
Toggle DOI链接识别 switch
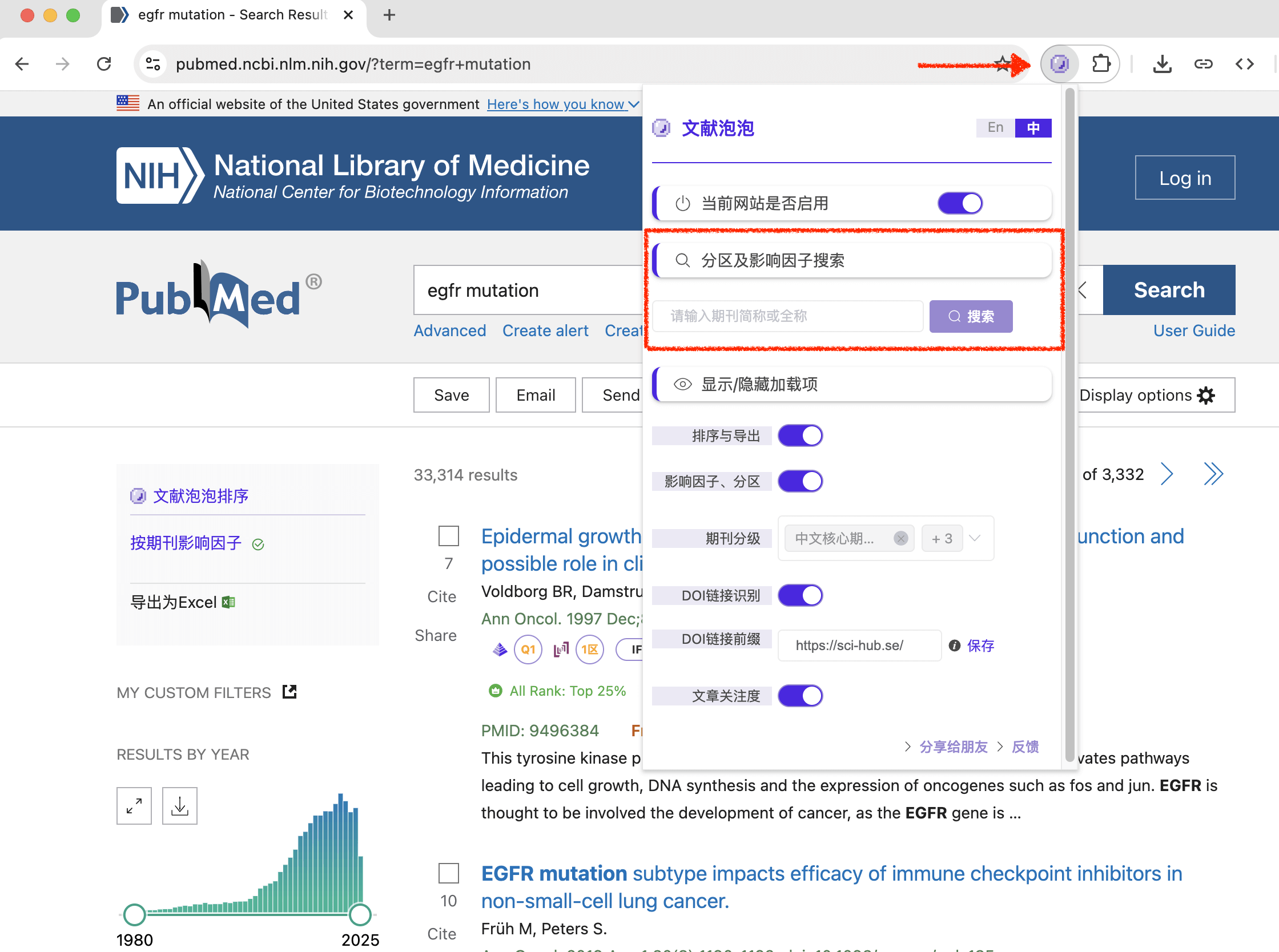pyautogui.click(x=800, y=595)
